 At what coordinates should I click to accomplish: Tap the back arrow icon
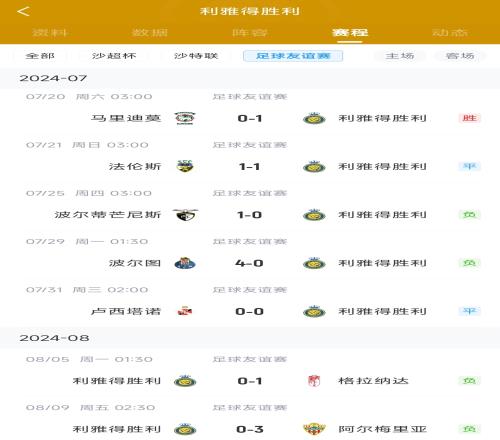23,11
